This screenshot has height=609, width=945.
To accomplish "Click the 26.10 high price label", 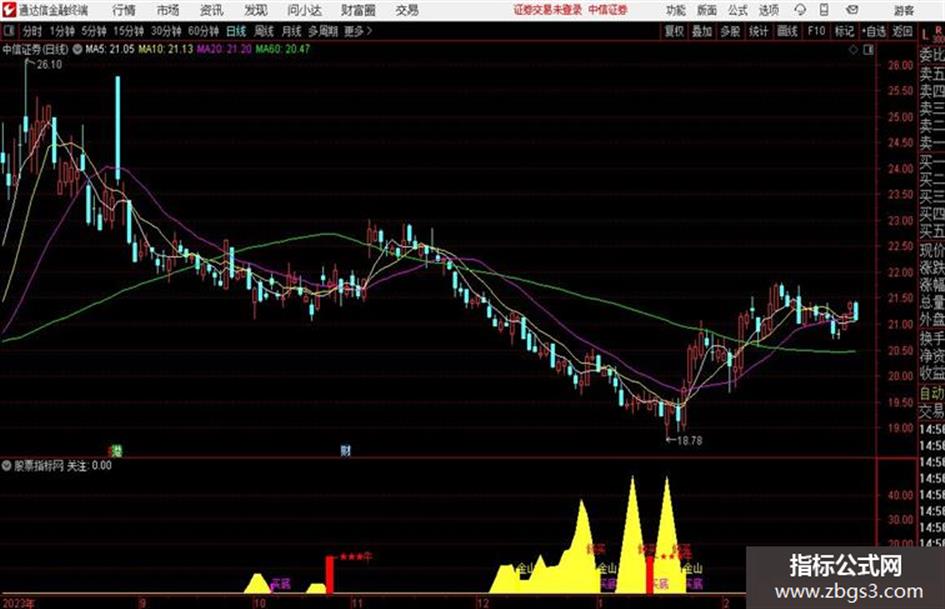I will [x=49, y=65].
